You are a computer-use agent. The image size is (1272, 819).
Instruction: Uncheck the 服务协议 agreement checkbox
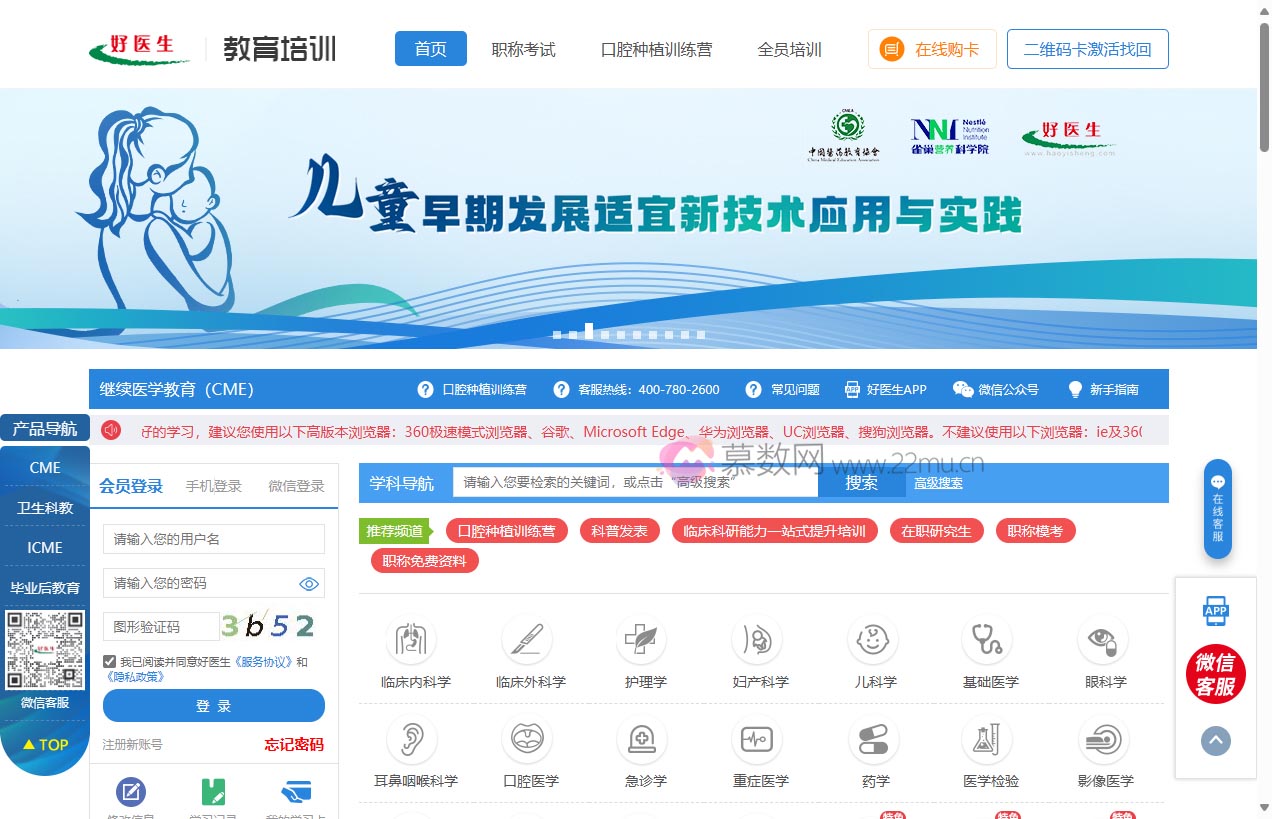pyautogui.click(x=108, y=660)
